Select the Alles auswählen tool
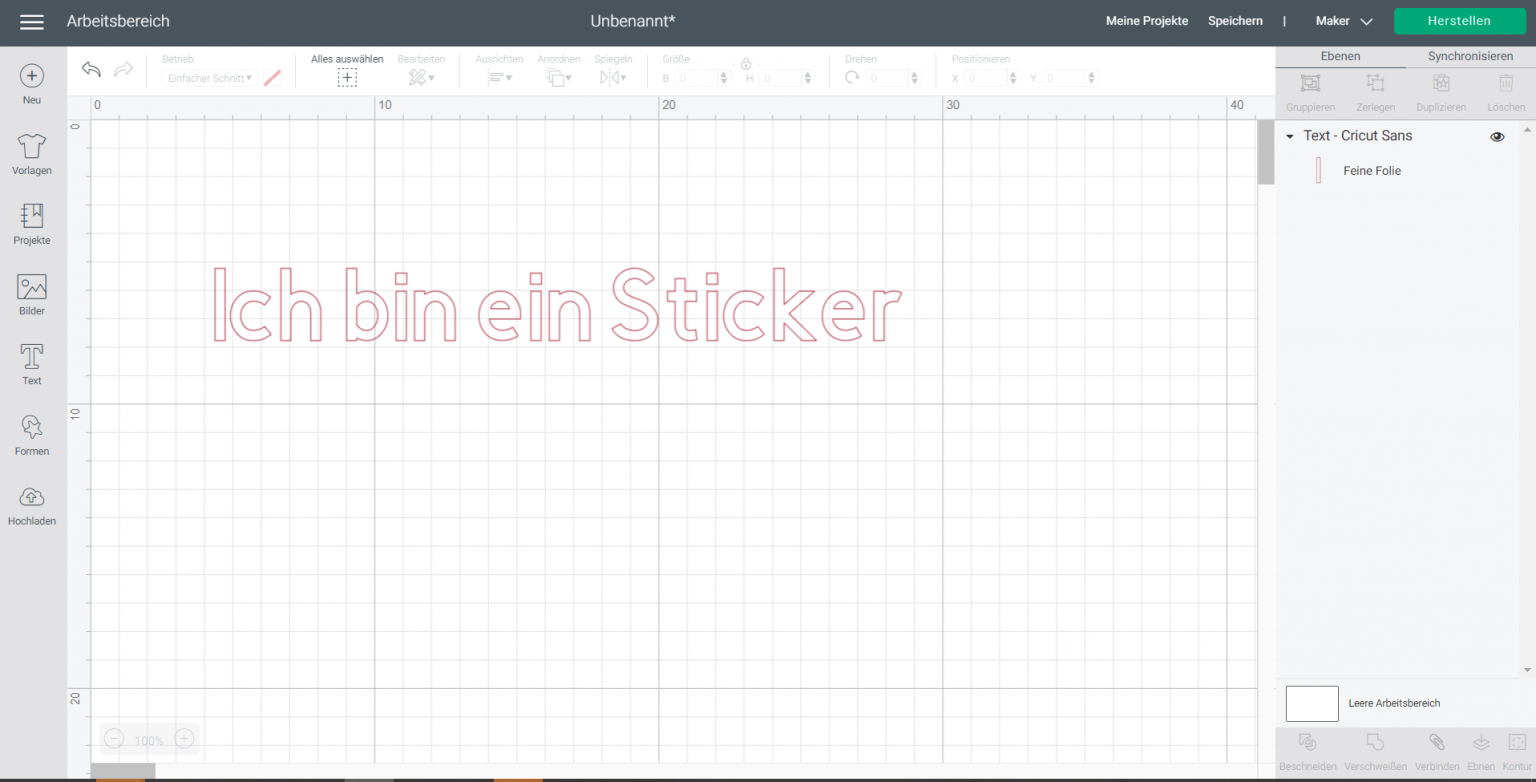 346,76
